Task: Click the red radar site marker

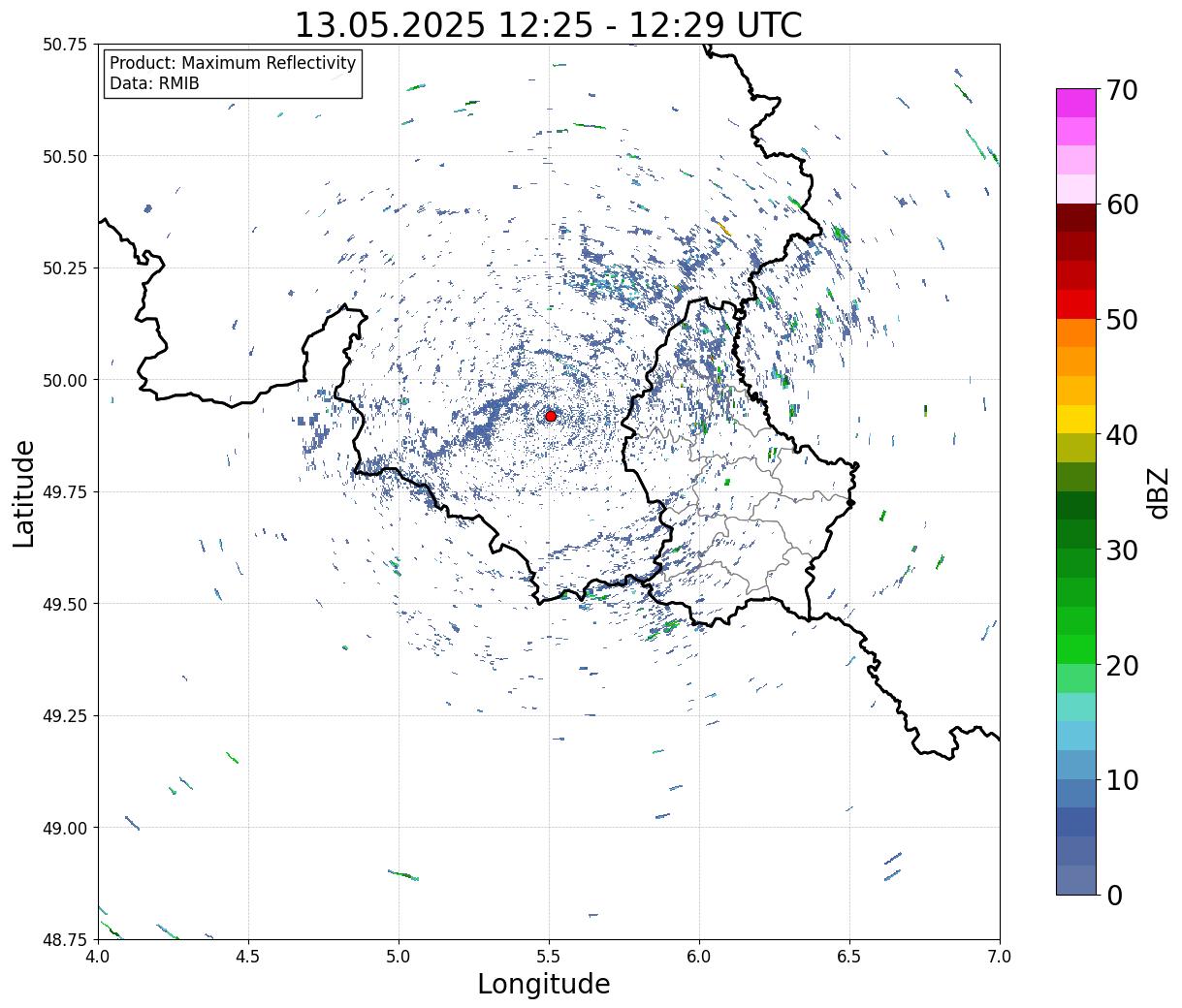Action: coord(551,416)
